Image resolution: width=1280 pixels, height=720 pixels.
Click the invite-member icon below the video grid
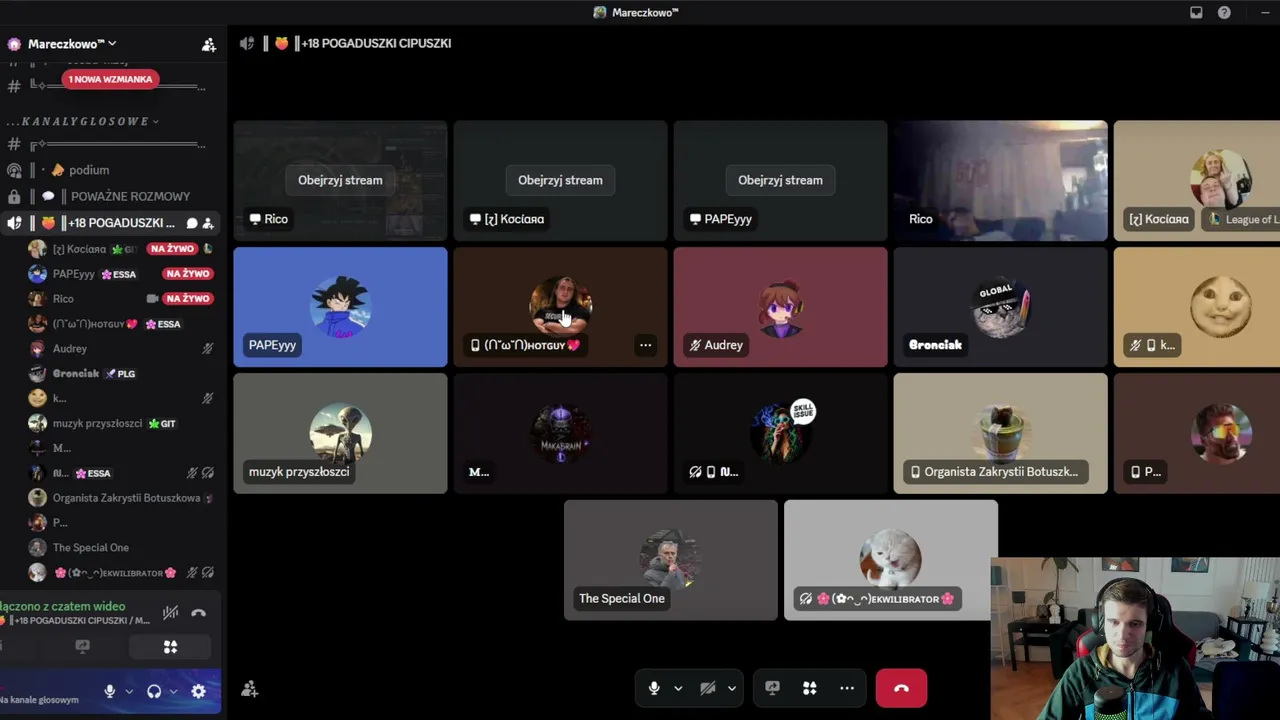click(249, 689)
